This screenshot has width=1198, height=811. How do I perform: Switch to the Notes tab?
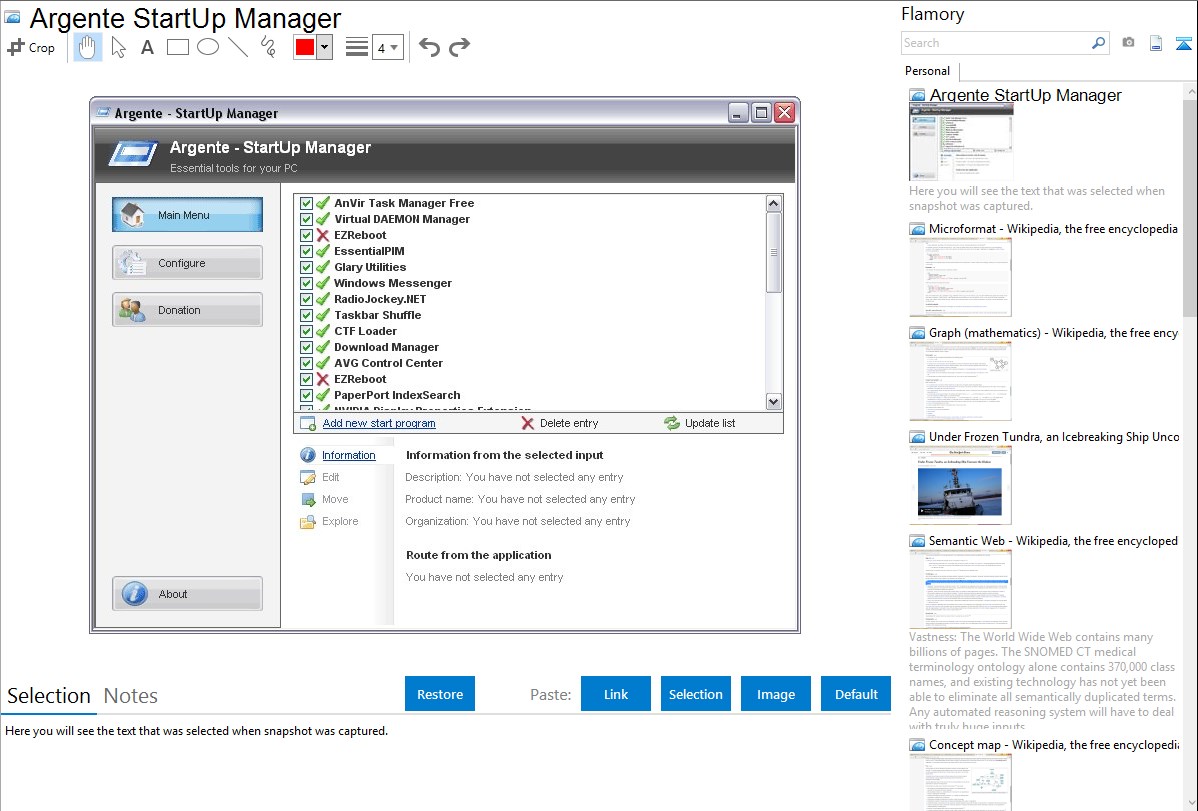tap(131, 696)
